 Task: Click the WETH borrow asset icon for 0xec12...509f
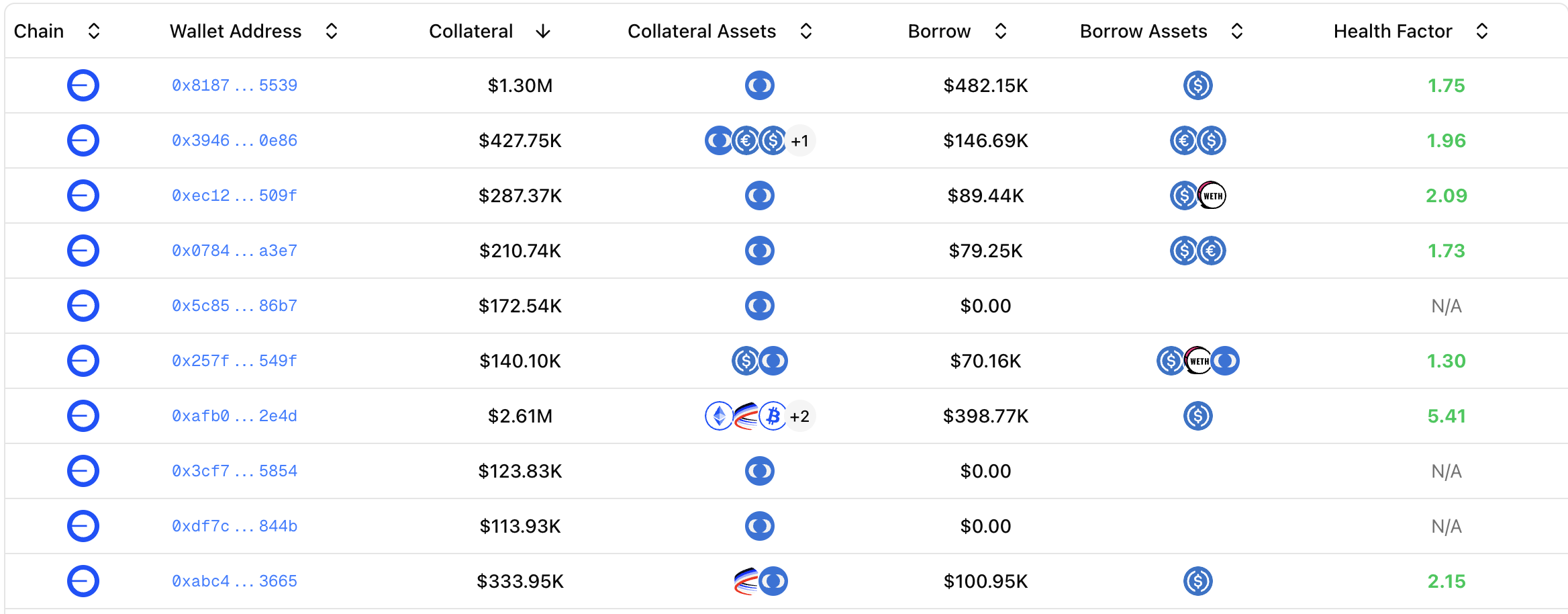pos(1212,195)
